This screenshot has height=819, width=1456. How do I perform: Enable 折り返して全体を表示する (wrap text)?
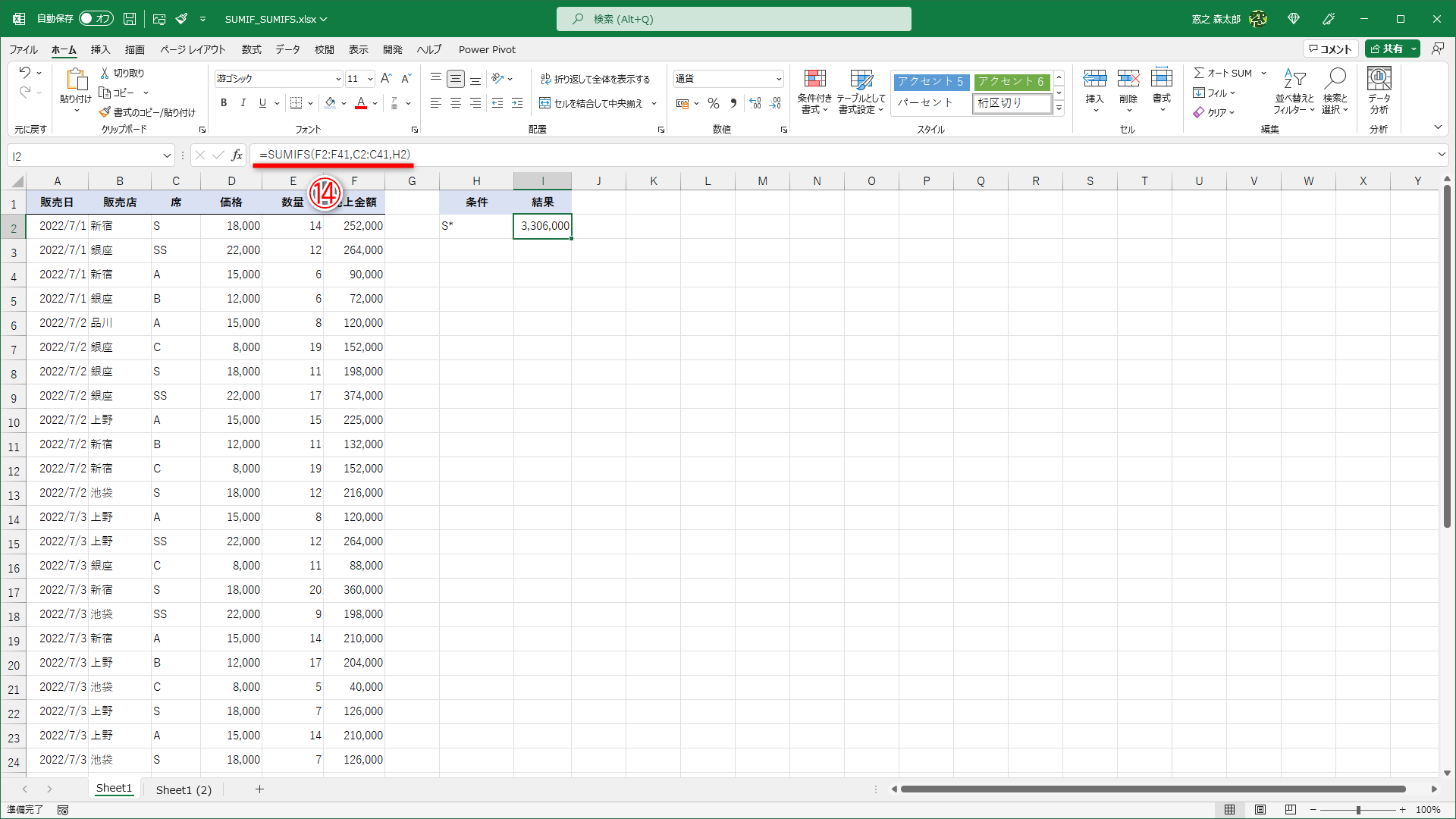(x=597, y=78)
